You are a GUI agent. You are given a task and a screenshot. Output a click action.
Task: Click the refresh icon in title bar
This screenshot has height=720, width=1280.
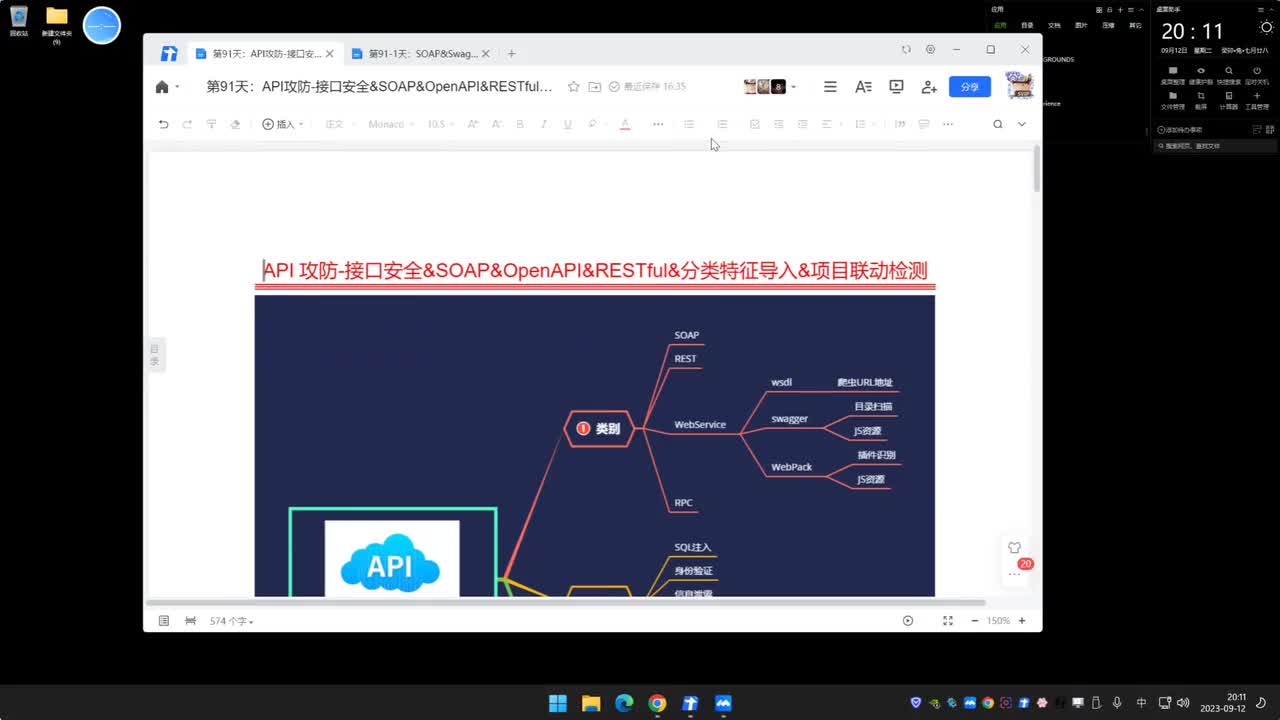906,49
